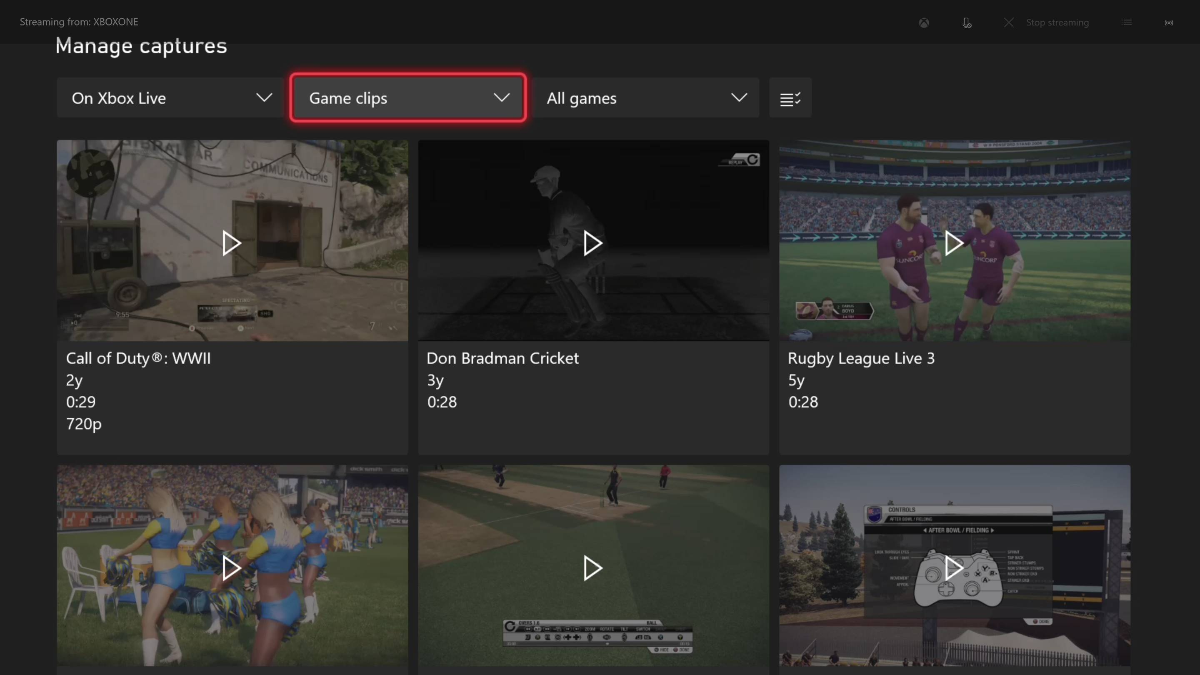
Task: Click the multi-select captures icon
Action: [x=790, y=97]
